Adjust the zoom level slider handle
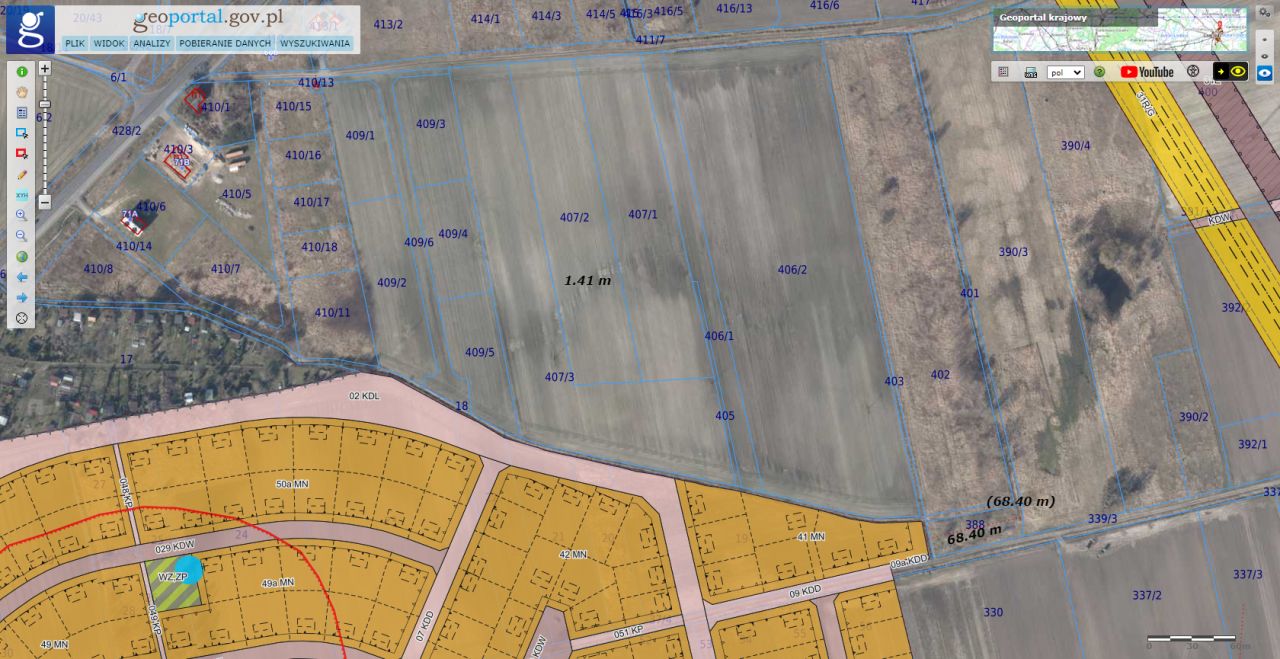This screenshot has height=659, width=1280. pyautogui.click(x=44, y=104)
